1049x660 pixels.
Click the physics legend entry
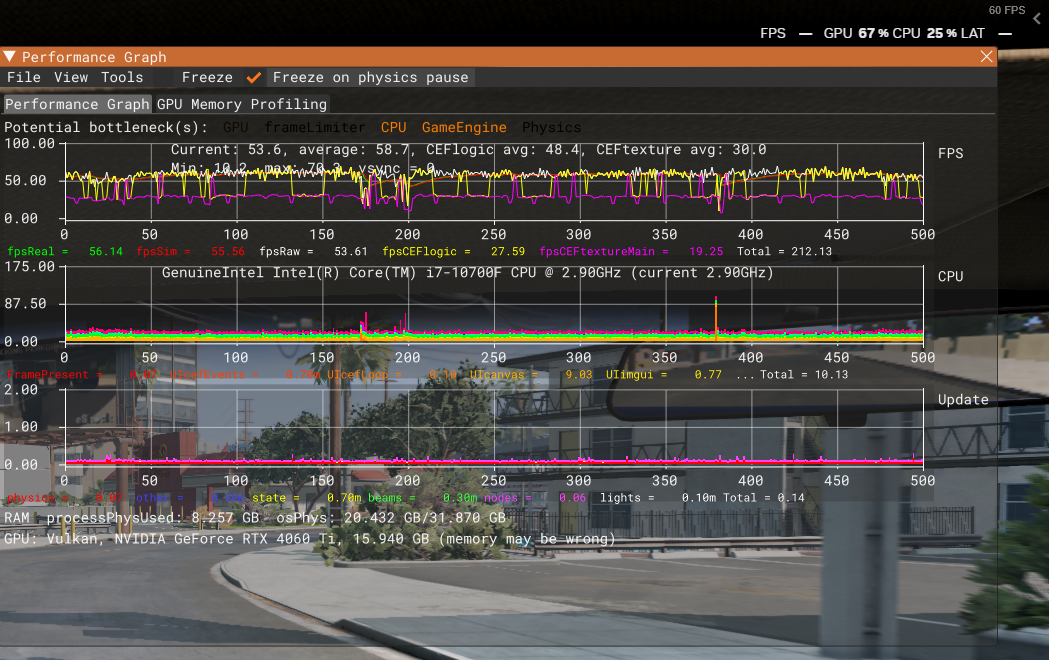[65, 498]
